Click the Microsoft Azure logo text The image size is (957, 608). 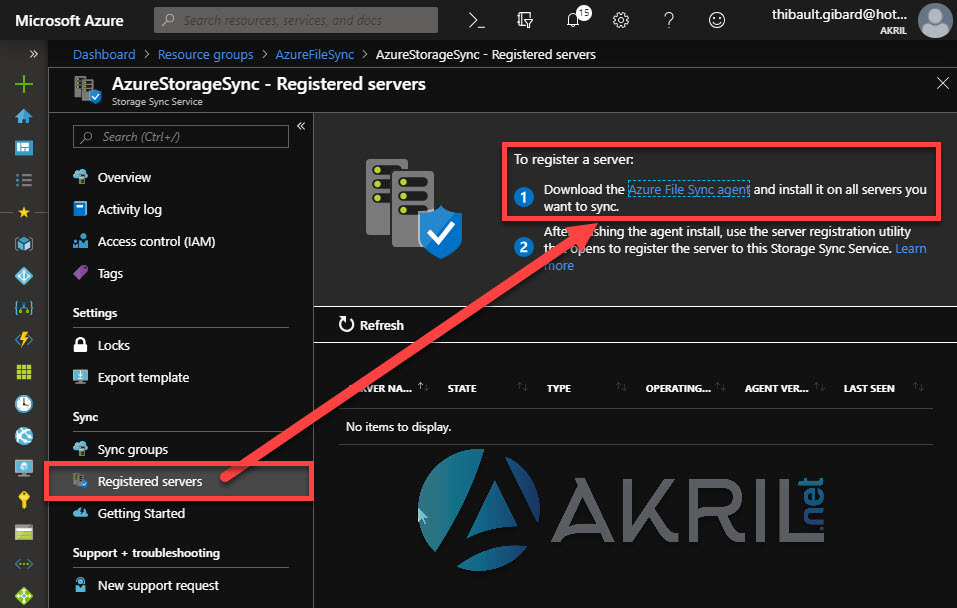[69, 21]
